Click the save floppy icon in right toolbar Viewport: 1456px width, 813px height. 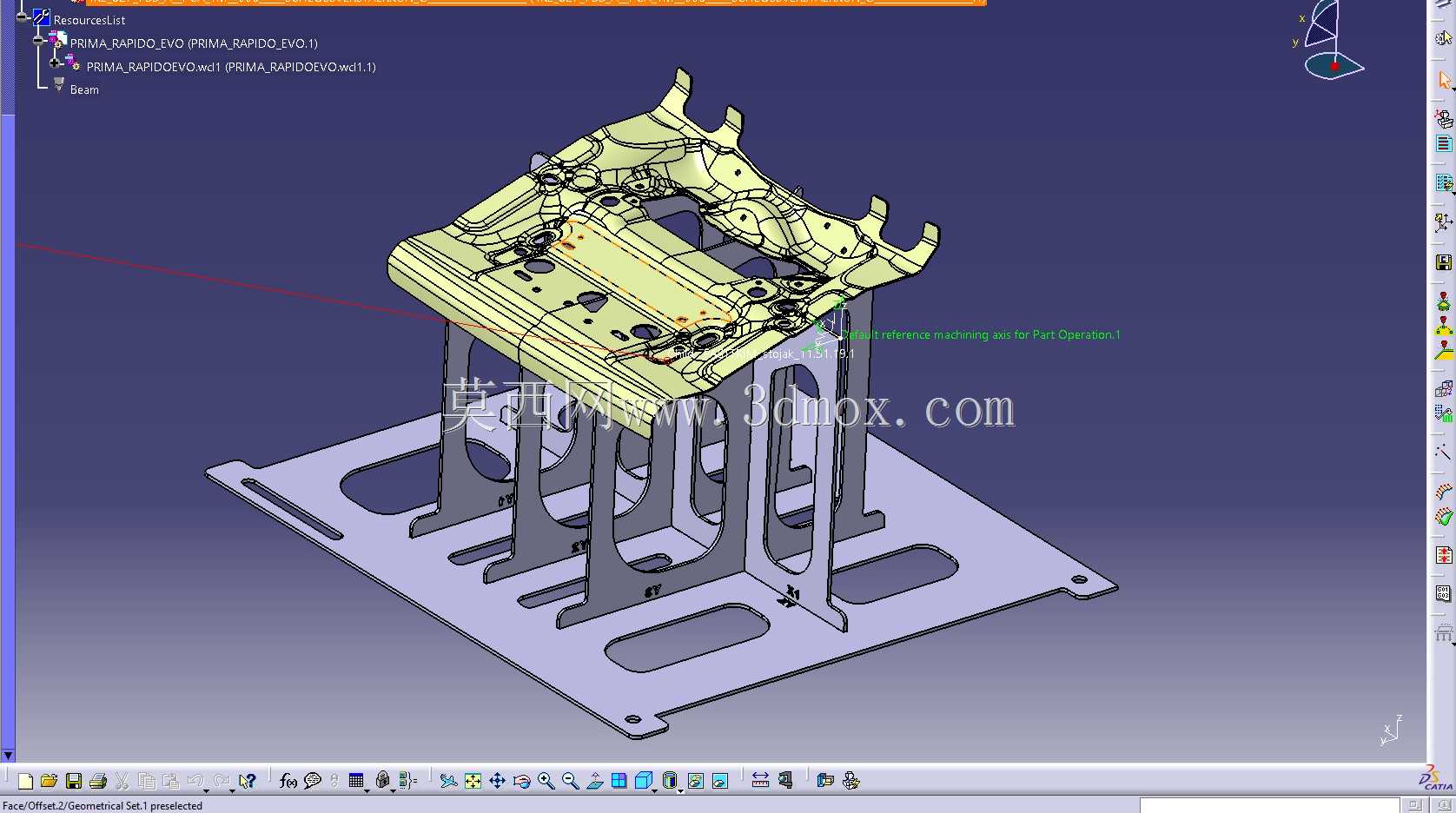point(1444,262)
